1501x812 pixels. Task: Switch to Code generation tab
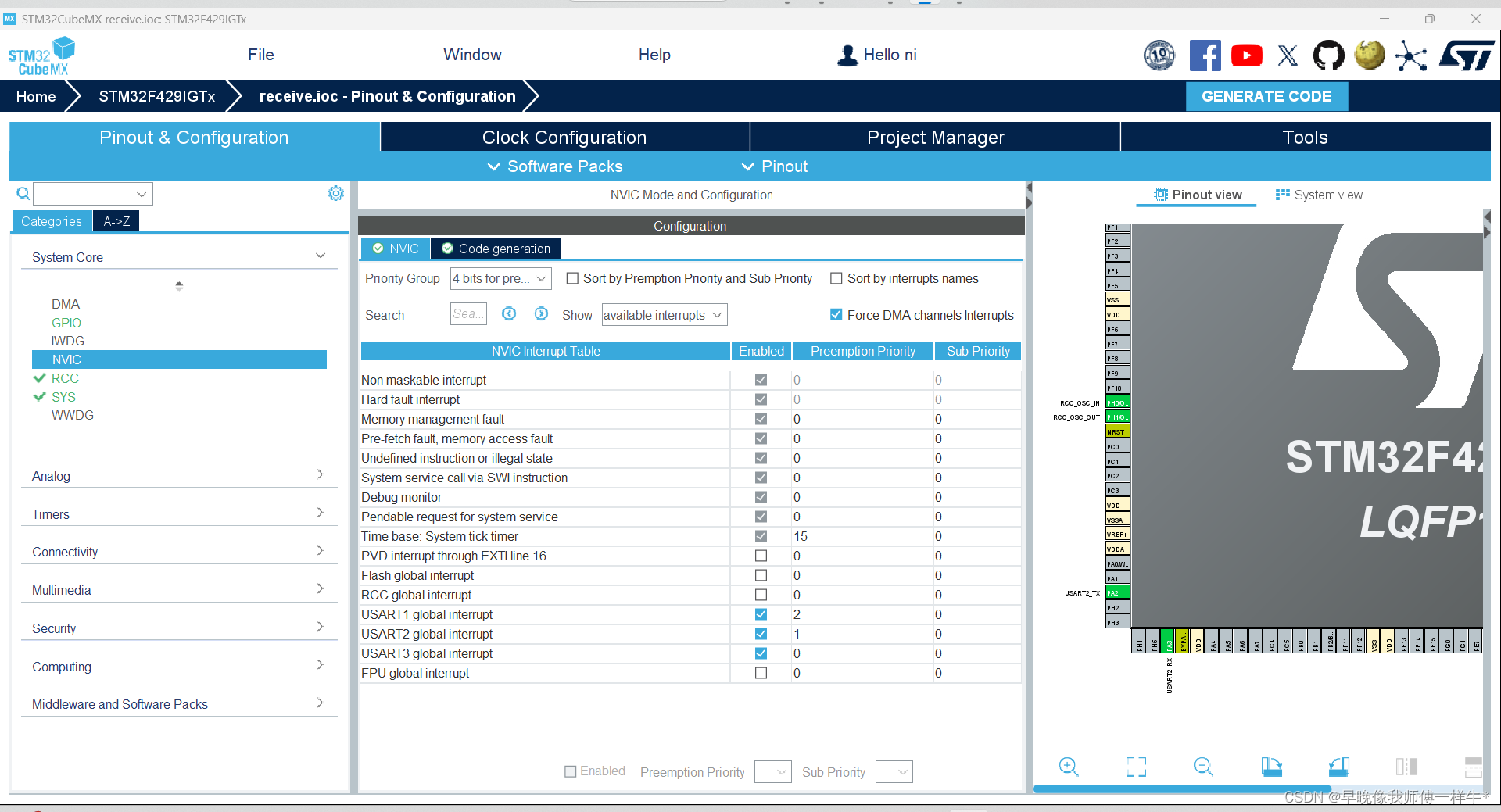click(x=496, y=249)
